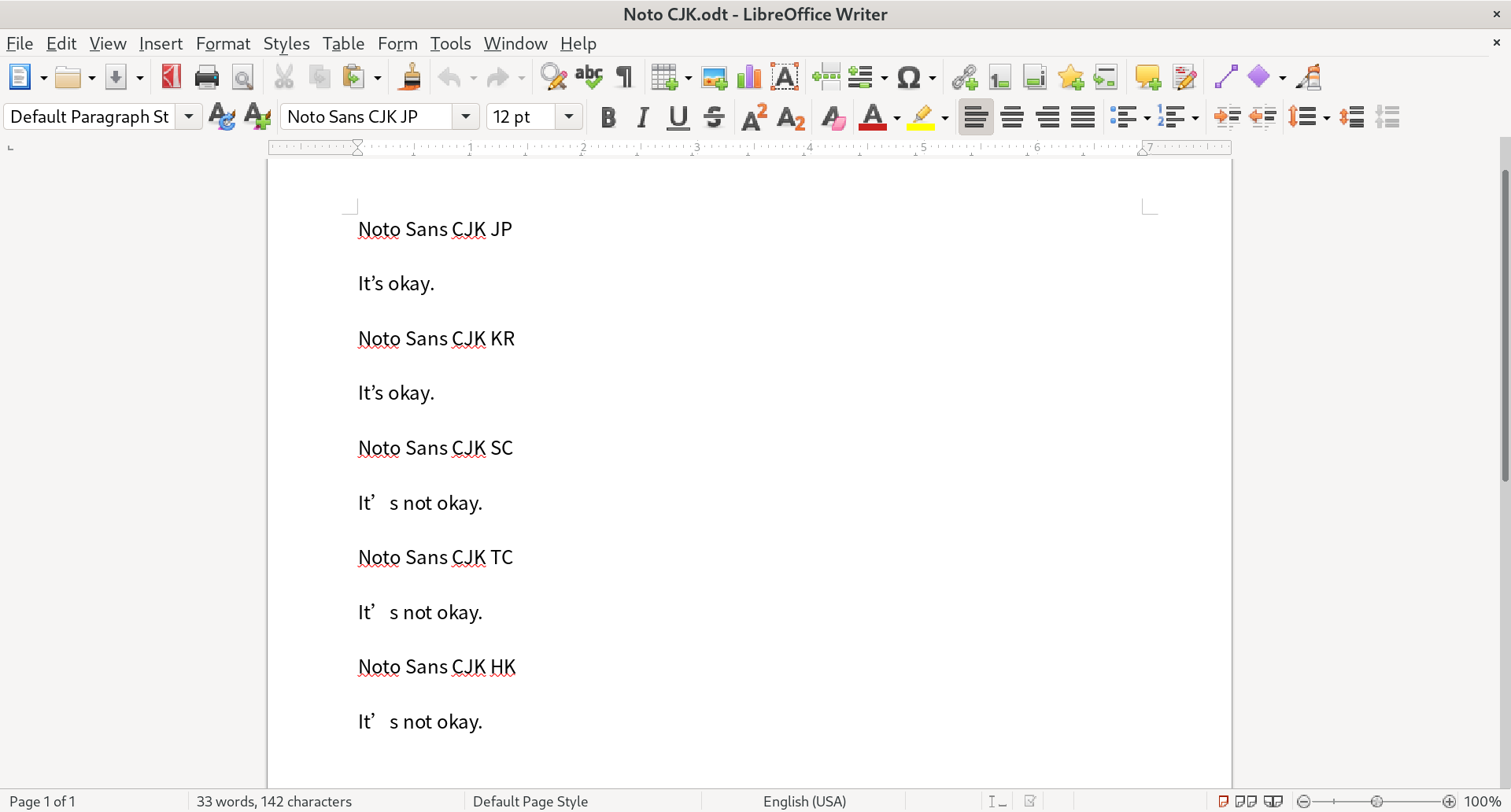The width and height of the screenshot is (1511, 812).
Task: Toggle Superscript
Action: (754, 117)
